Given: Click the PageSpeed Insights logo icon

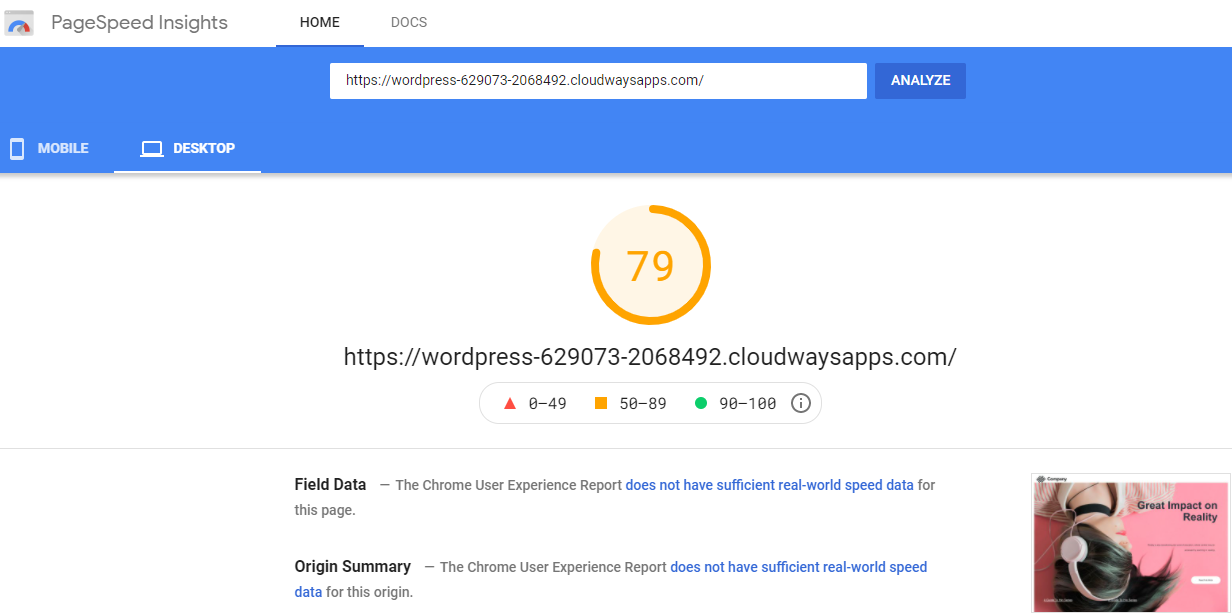Looking at the screenshot, I should coord(20,22).
